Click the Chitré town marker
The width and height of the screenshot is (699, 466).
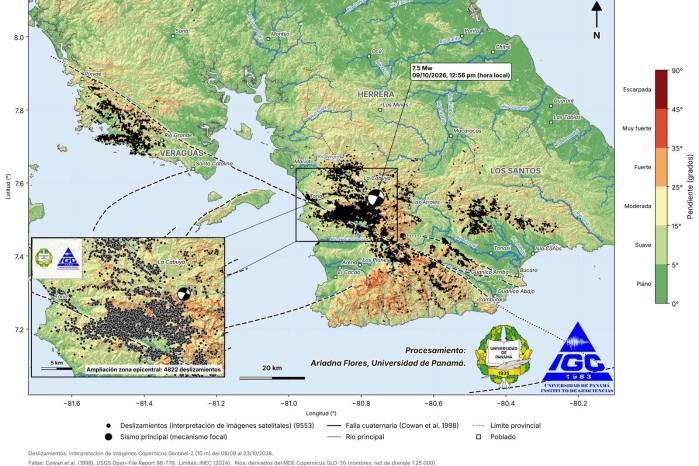(493, 52)
